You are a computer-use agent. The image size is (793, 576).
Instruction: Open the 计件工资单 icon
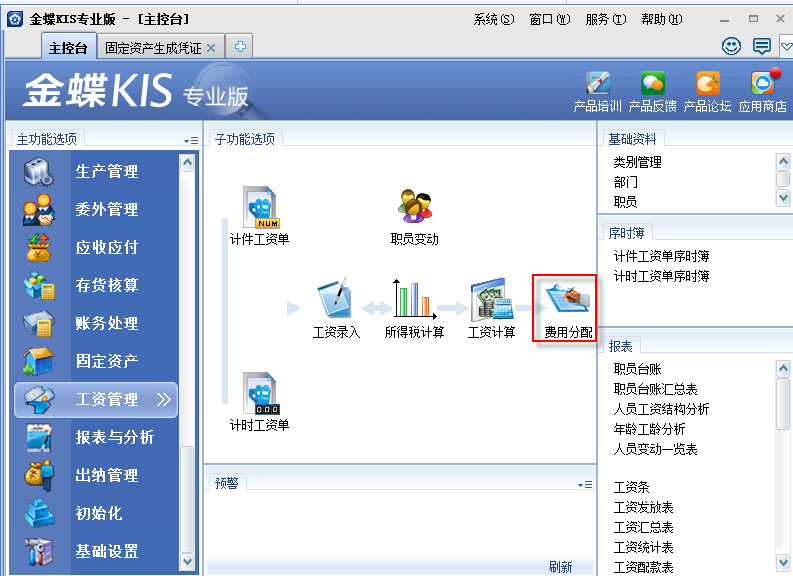pyautogui.click(x=260, y=207)
